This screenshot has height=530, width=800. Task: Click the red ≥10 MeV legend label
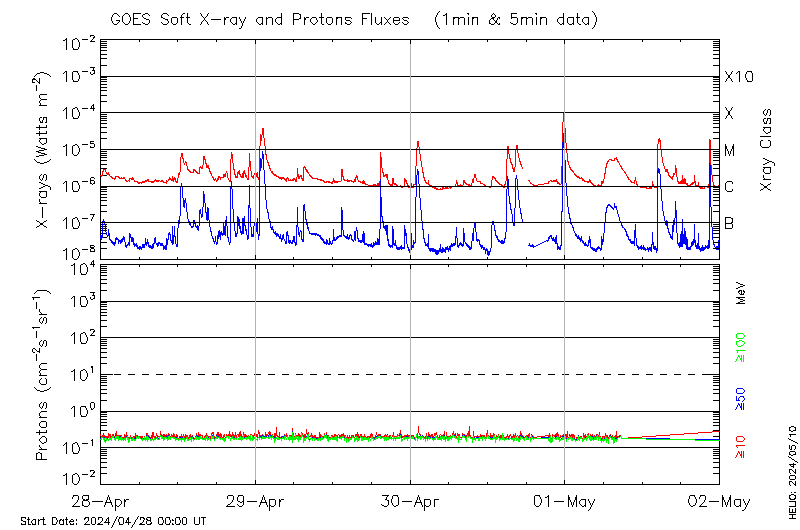click(x=741, y=447)
